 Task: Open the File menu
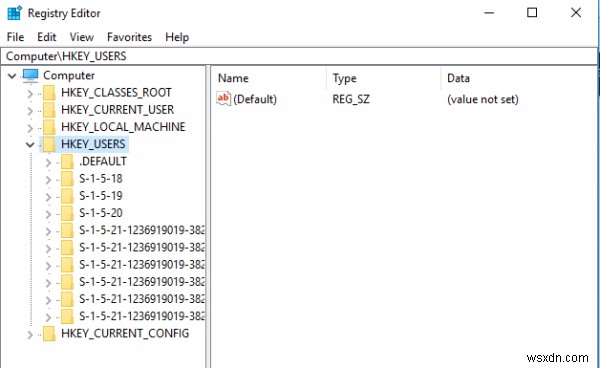15,37
